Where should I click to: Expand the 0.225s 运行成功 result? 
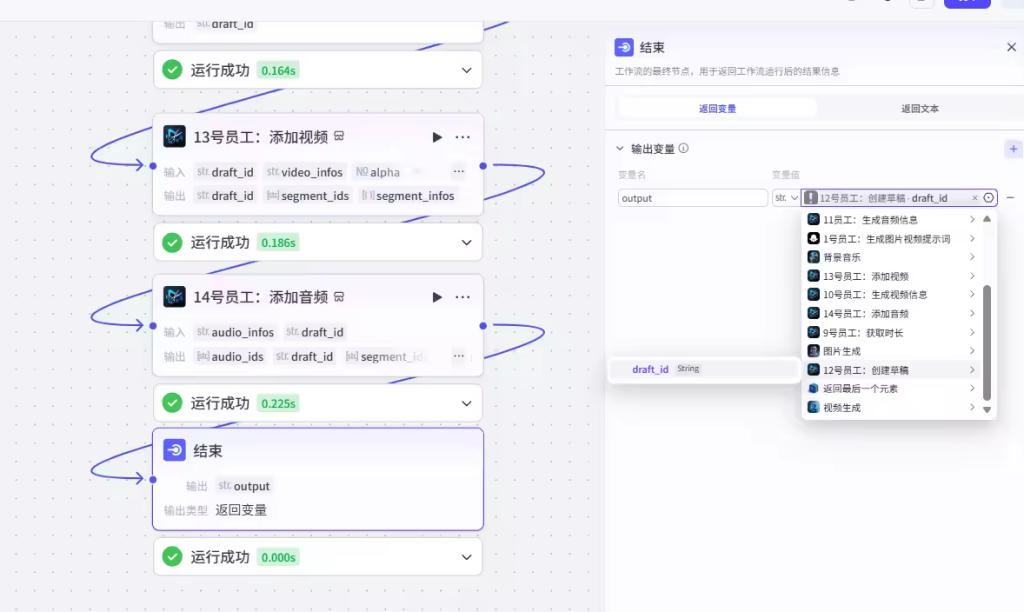click(x=466, y=403)
